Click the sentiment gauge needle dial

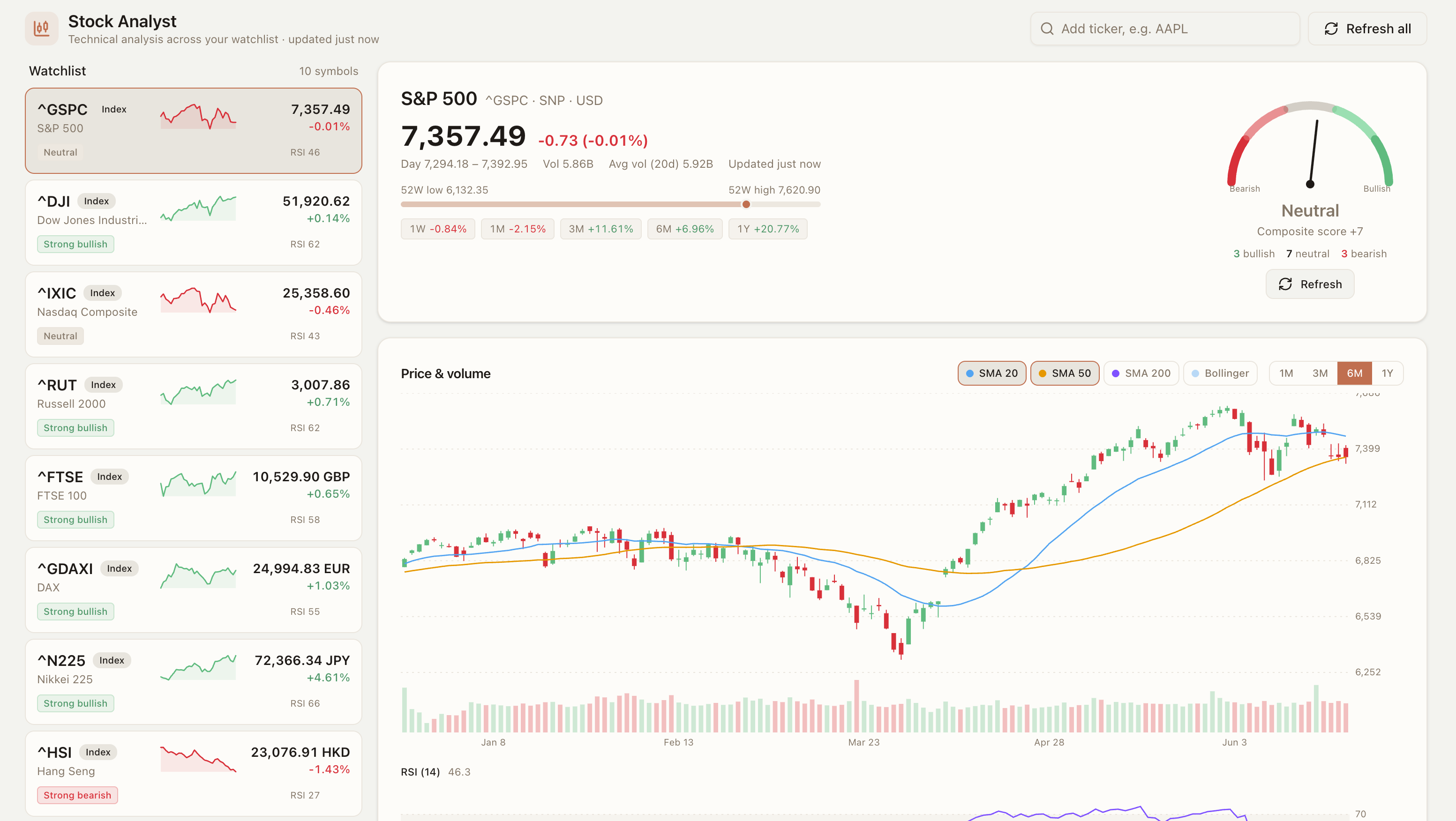point(1310,147)
